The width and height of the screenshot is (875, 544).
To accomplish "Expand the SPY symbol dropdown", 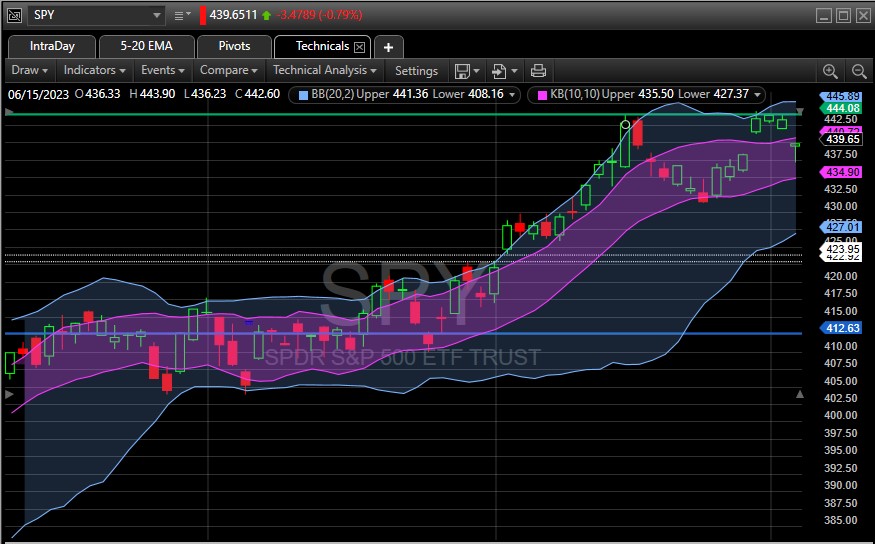I will (156, 15).
